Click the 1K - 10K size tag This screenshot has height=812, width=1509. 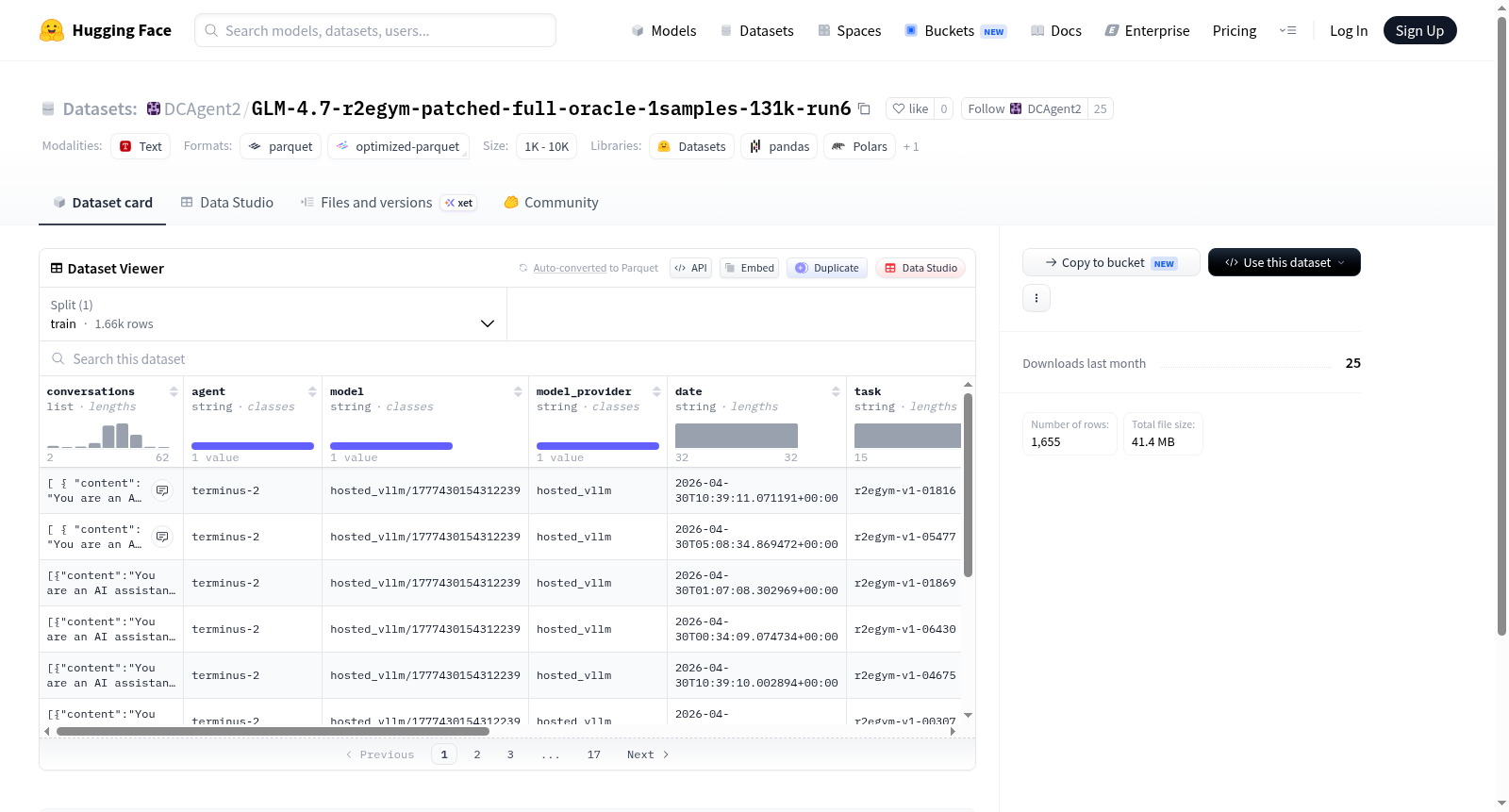[547, 146]
